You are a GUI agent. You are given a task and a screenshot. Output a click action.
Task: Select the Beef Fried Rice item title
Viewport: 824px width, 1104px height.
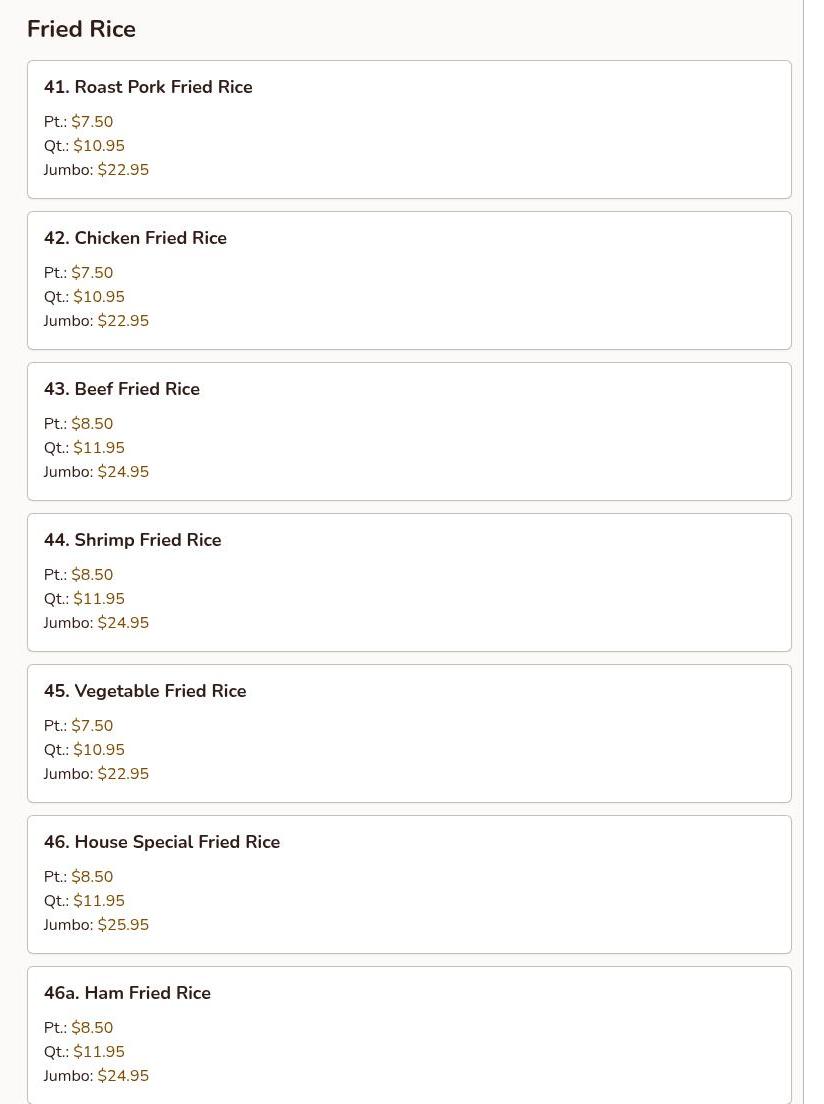(122, 389)
